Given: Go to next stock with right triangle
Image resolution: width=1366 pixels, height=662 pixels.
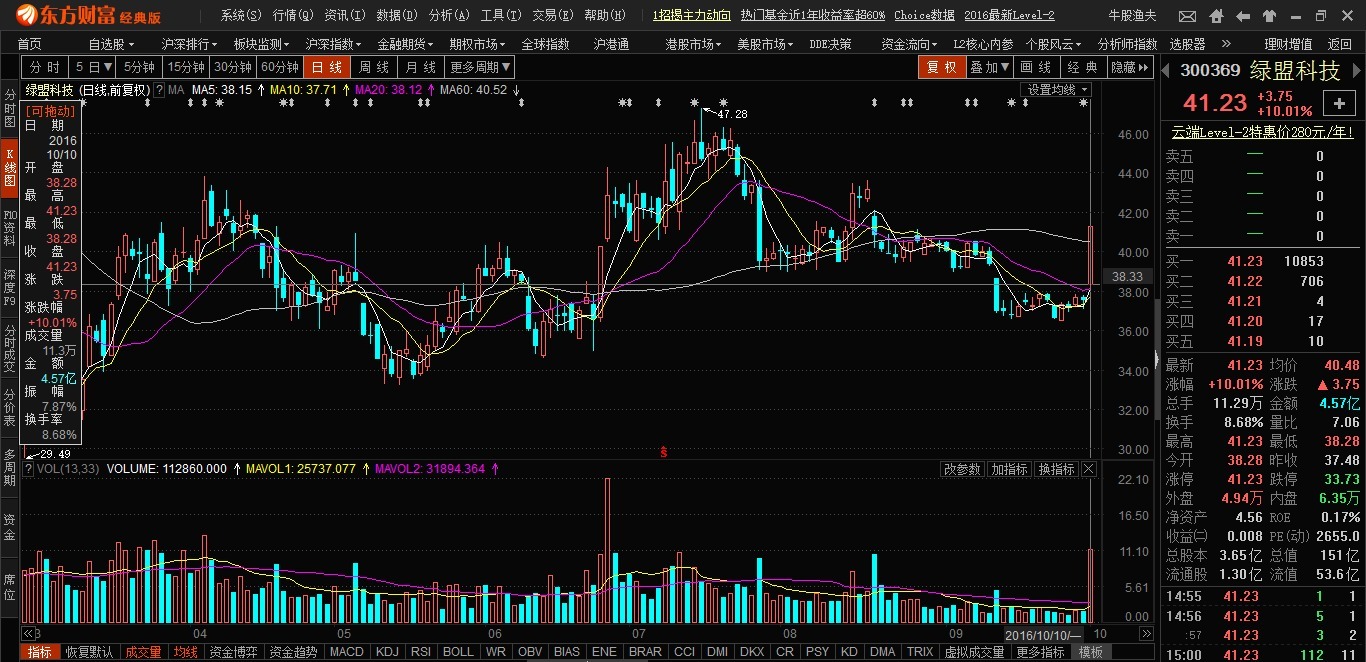Looking at the screenshot, I should click(x=1356, y=68).
